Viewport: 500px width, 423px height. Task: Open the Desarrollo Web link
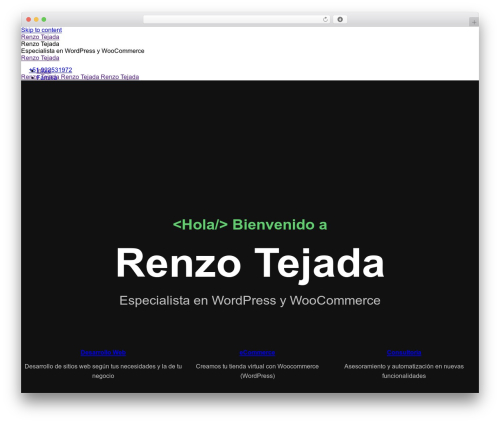[x=103, y=352]
